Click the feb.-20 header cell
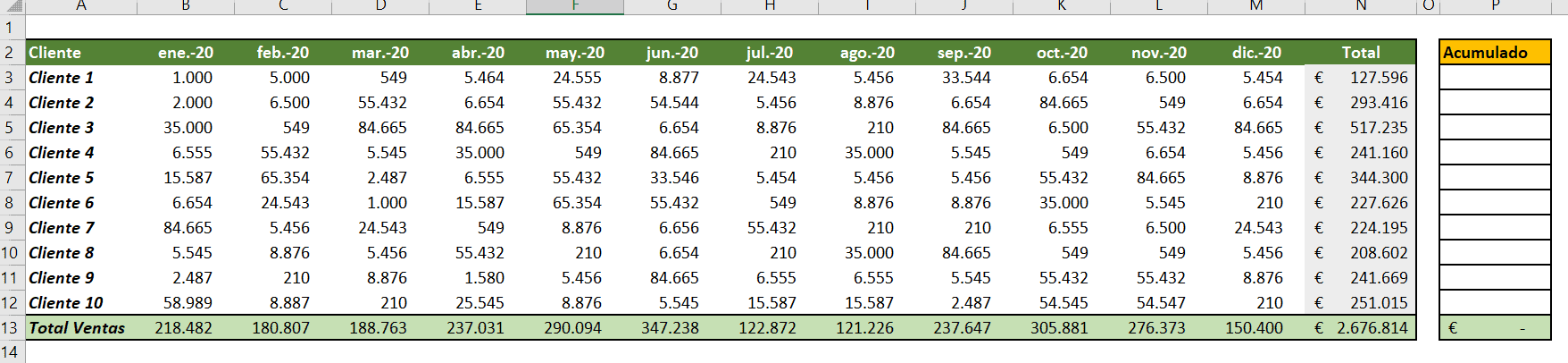This screenshot has width=1568, height=363. click(283, 52)
